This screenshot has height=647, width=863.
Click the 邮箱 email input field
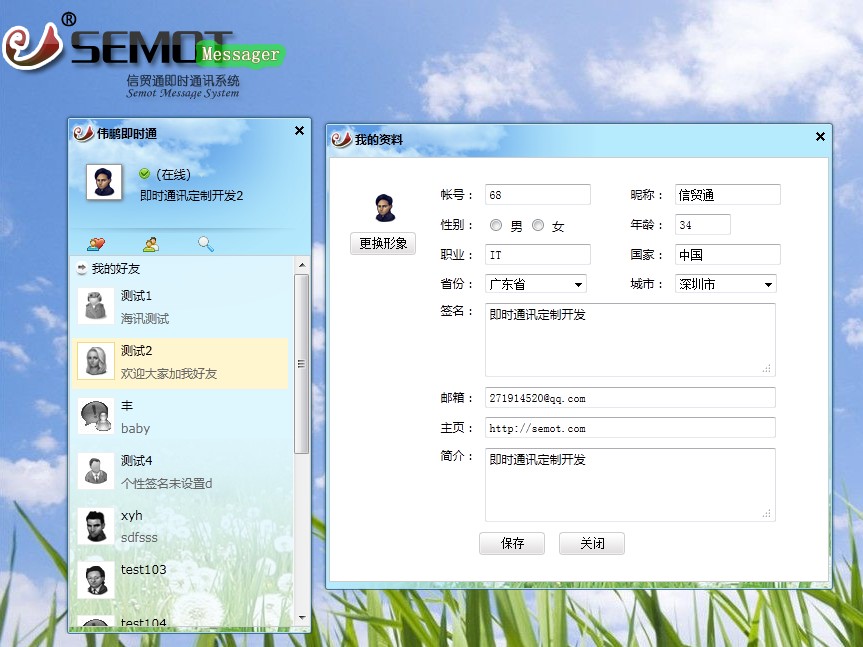pyautogui.click(x=630, y=398)
